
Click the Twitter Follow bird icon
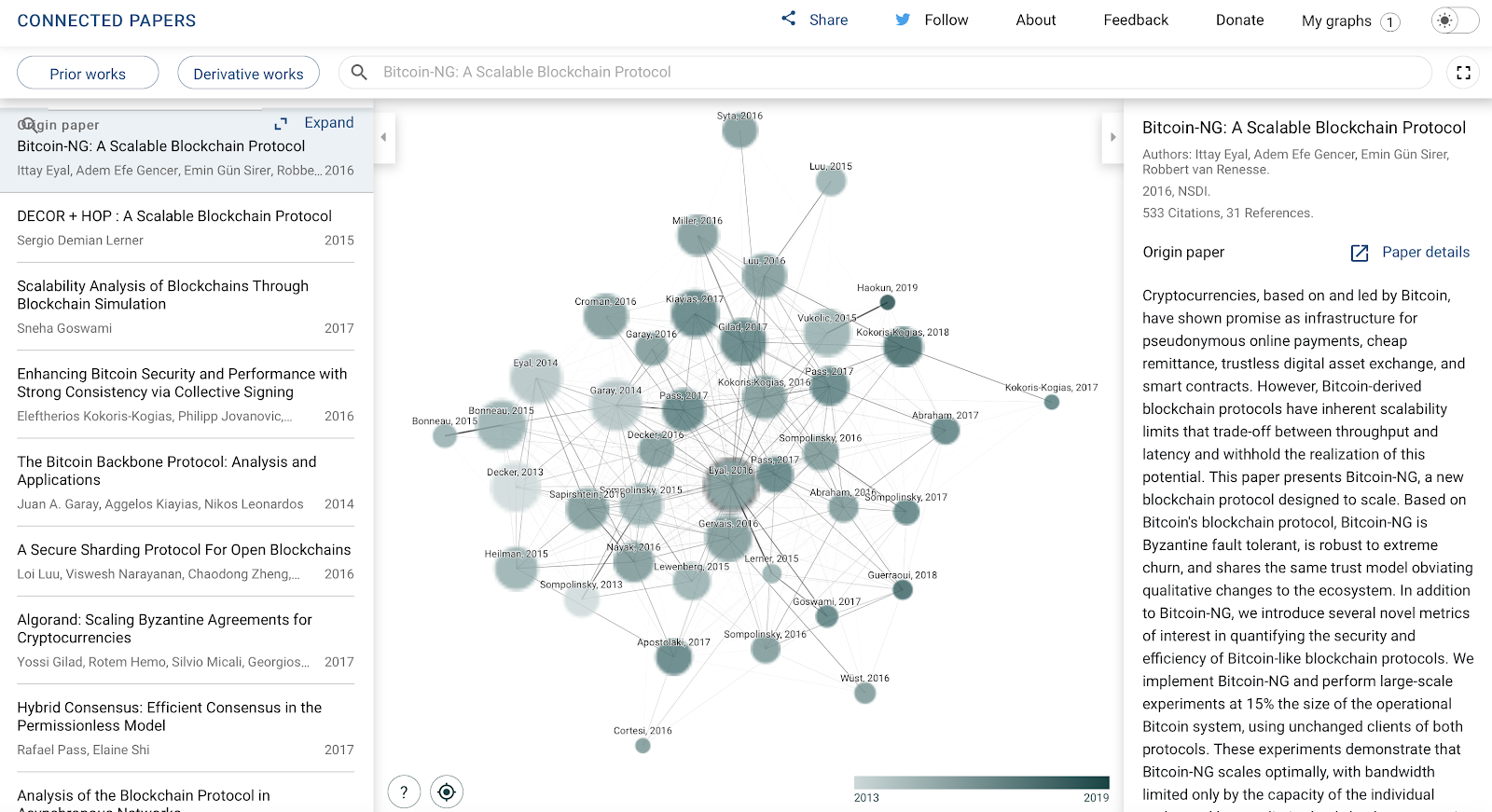pyautogui.click(x=903, y=20)
